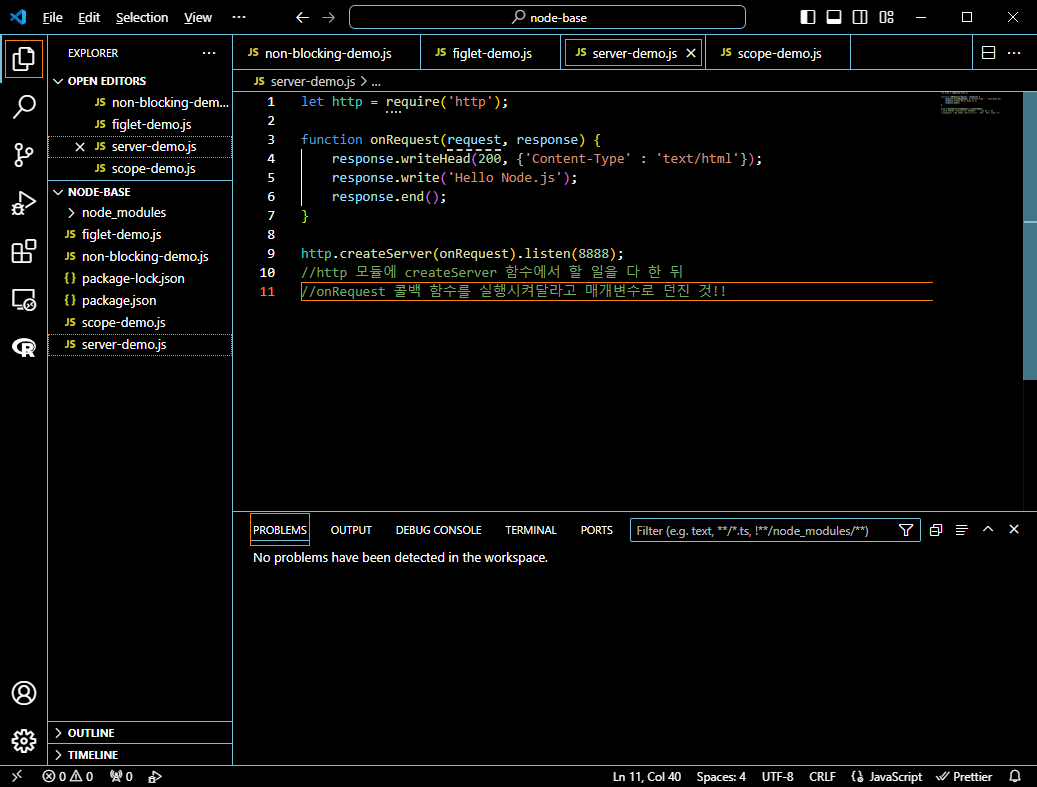Click the JavaScript language status braces icon
Viewport: 1037px width, 787px height.
(x=857, y=776)
